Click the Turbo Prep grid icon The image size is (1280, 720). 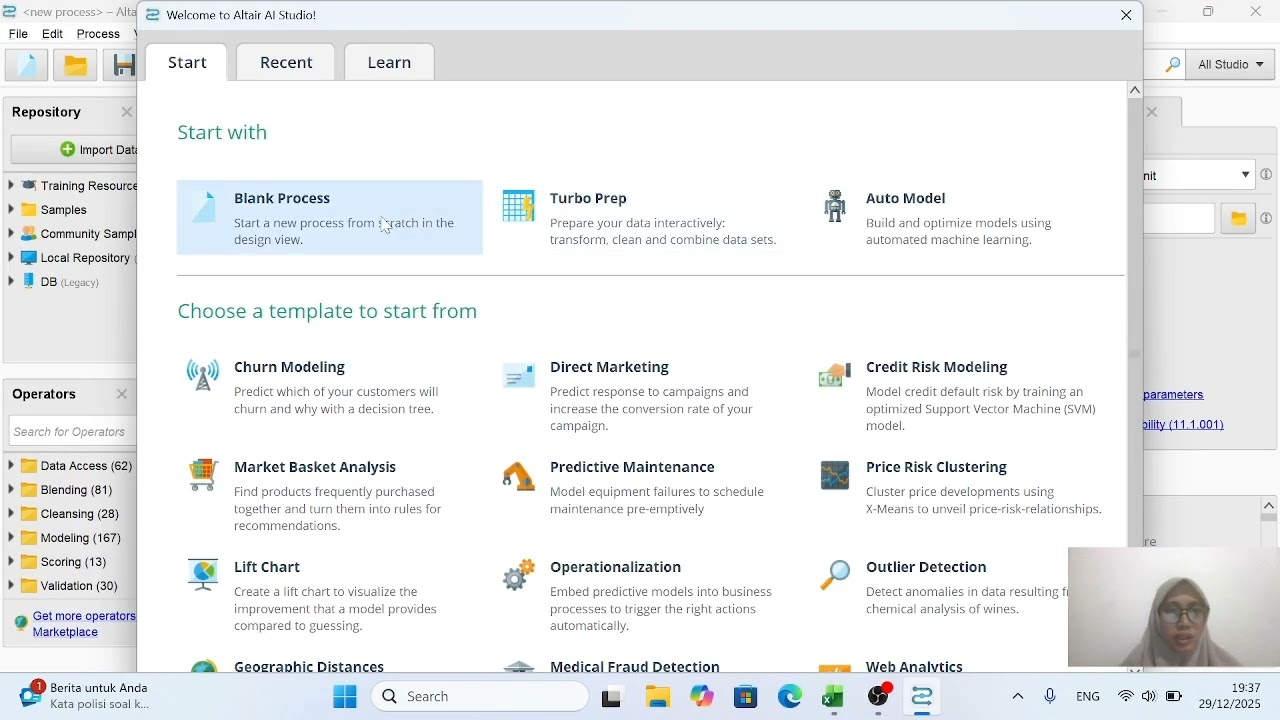pyautogui.click(x=518, y=206)
